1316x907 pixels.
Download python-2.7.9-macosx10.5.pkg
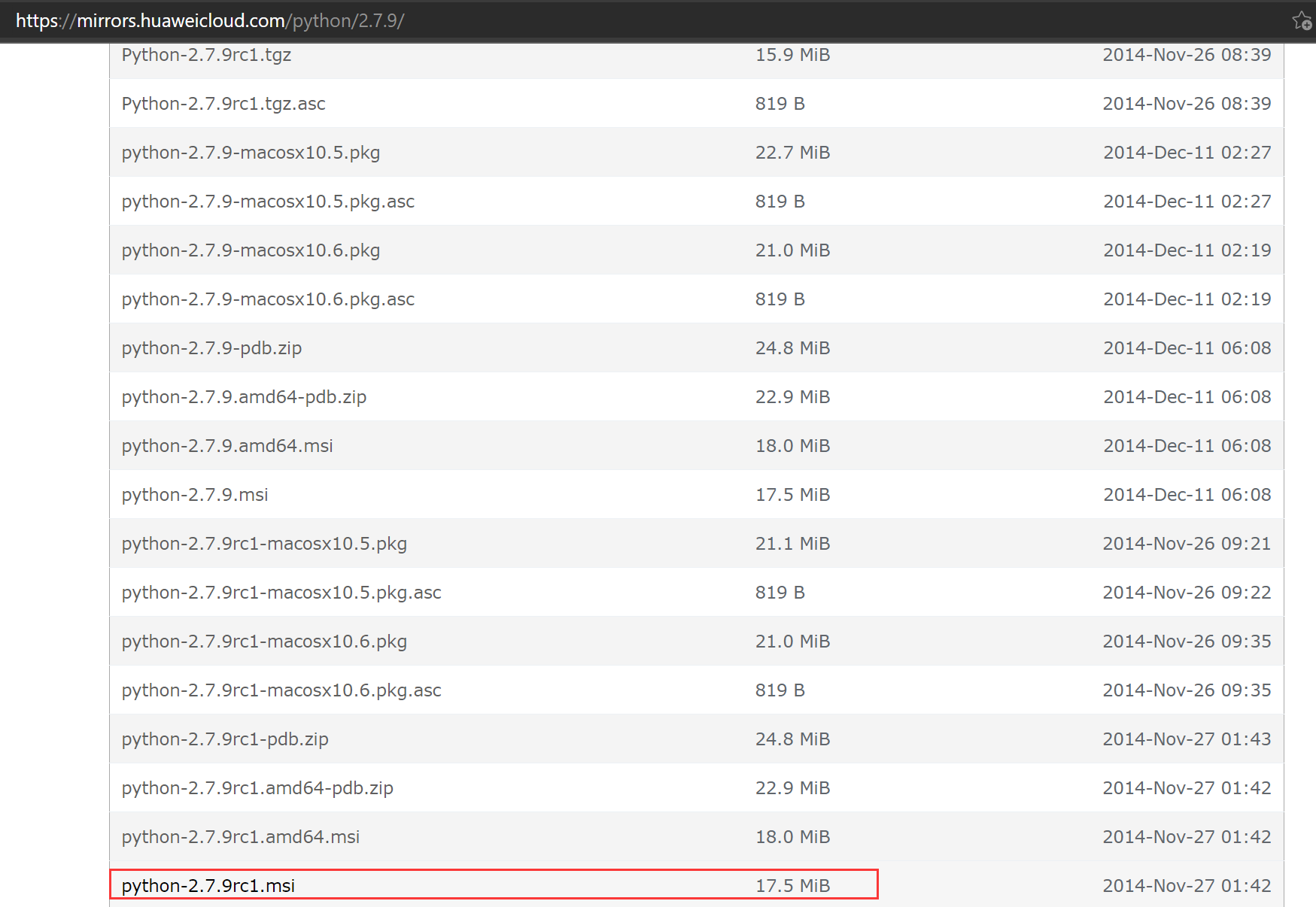click(x=251, y=153)
